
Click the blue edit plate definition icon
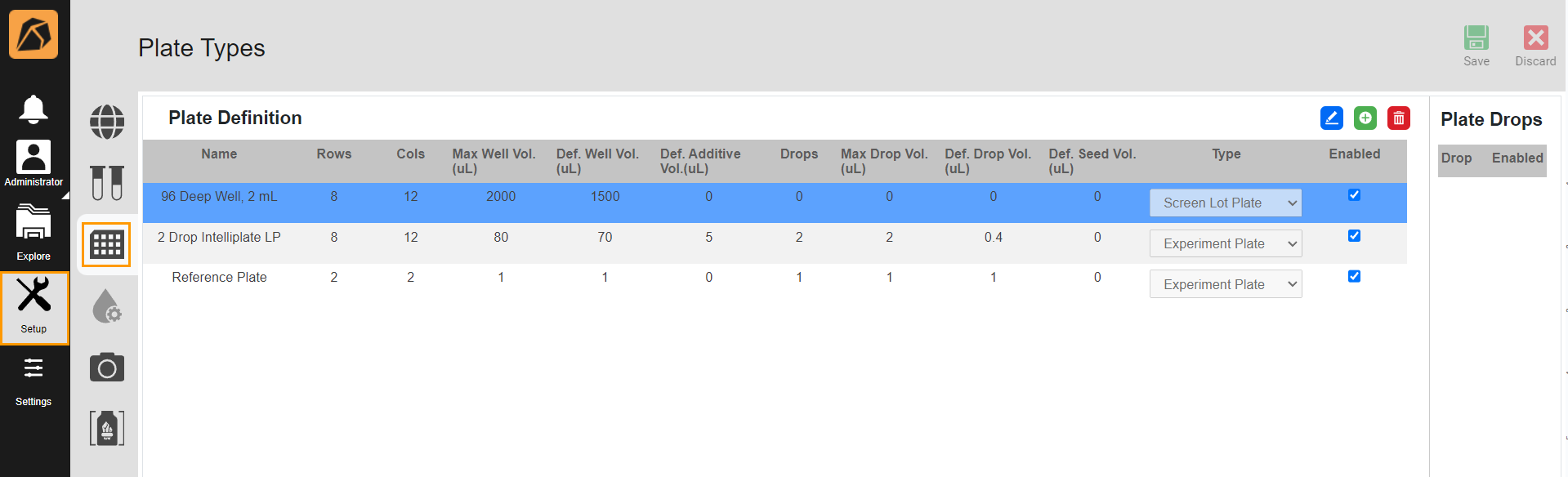pos(1331,118)
